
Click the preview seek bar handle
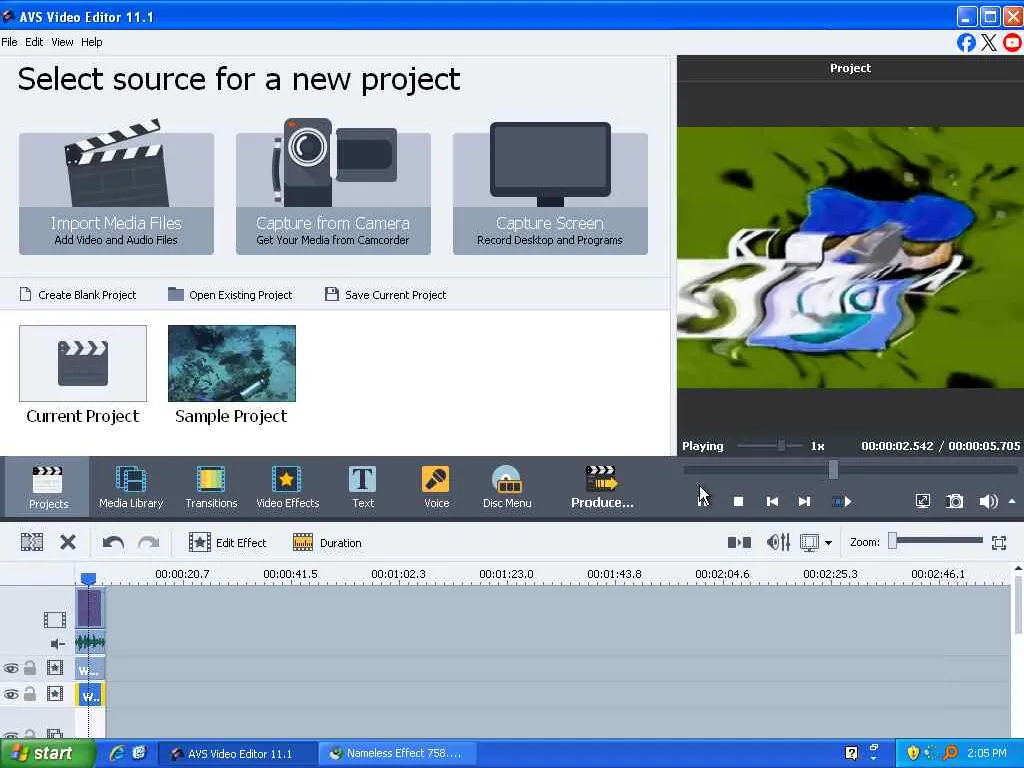click(833, 469)
